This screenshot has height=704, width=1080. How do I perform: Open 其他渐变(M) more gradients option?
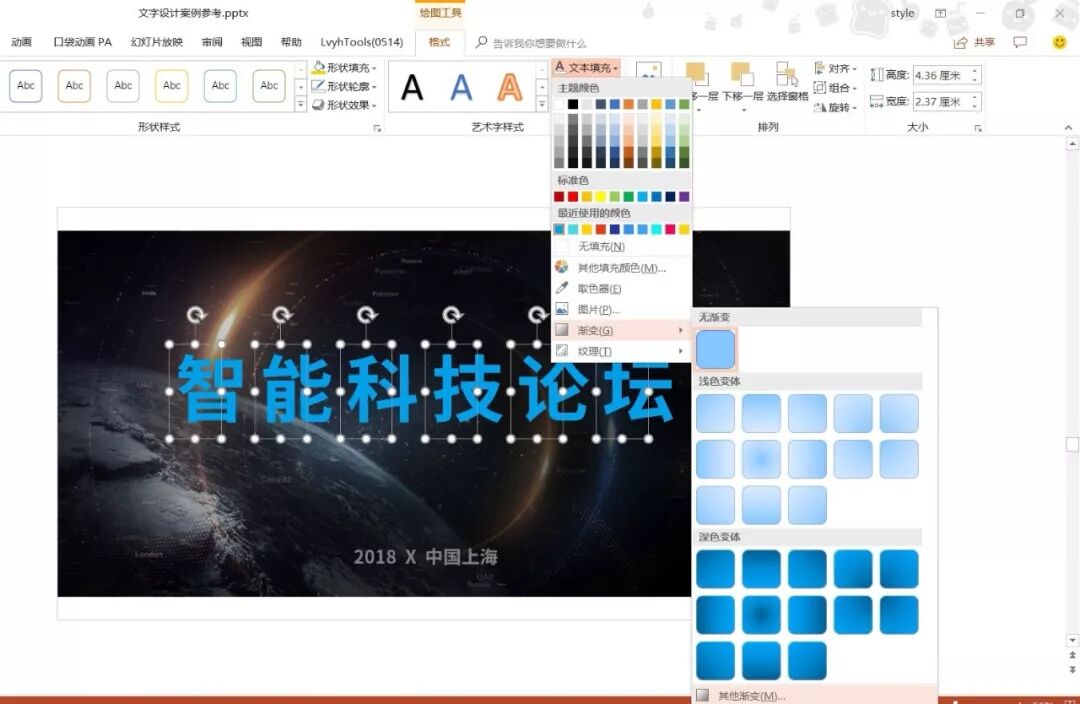[x=814, y=695]
